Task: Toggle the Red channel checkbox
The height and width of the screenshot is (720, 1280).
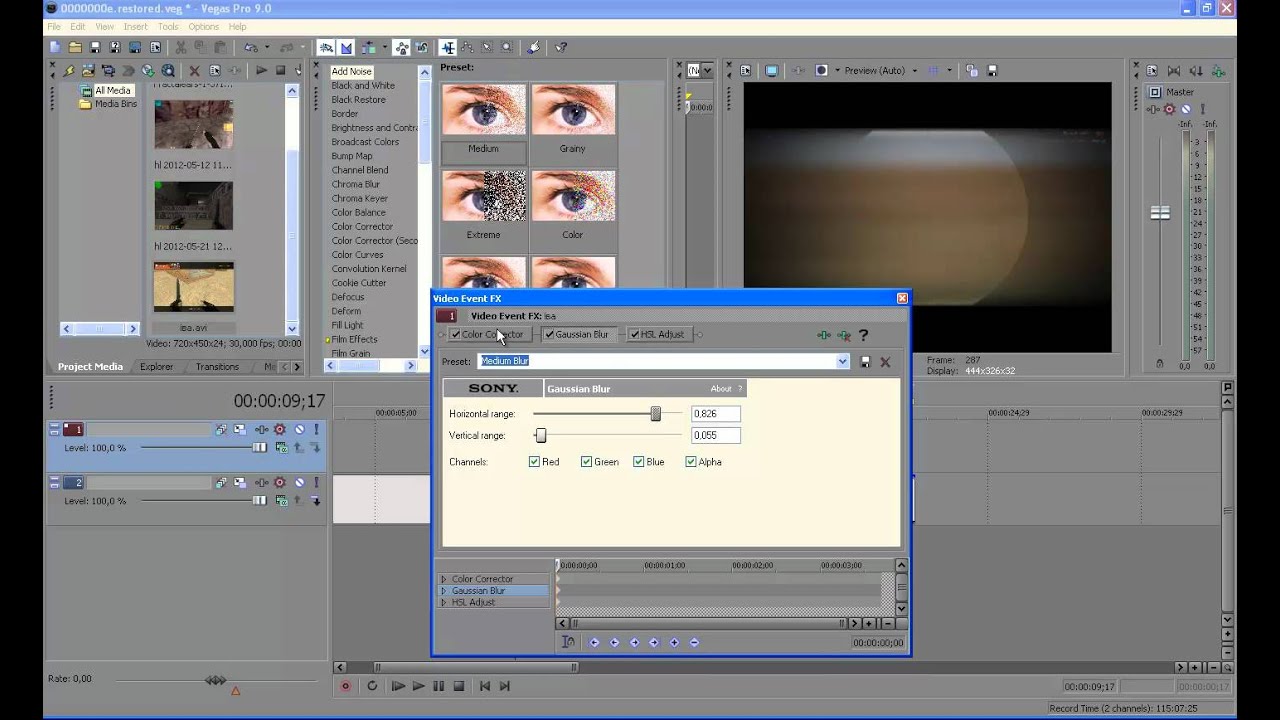Action: point(535,462)
